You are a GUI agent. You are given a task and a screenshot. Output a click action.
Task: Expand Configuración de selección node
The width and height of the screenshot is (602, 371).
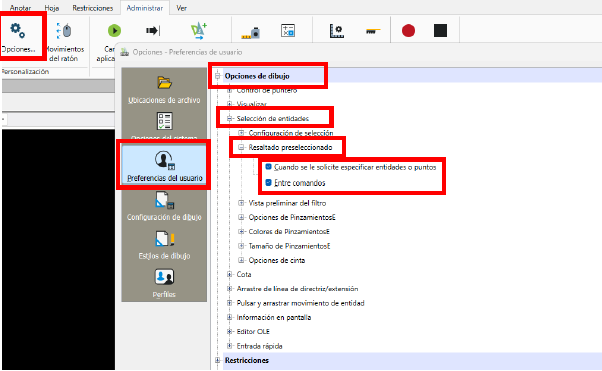pyautogui.click(x=241, y=133)
